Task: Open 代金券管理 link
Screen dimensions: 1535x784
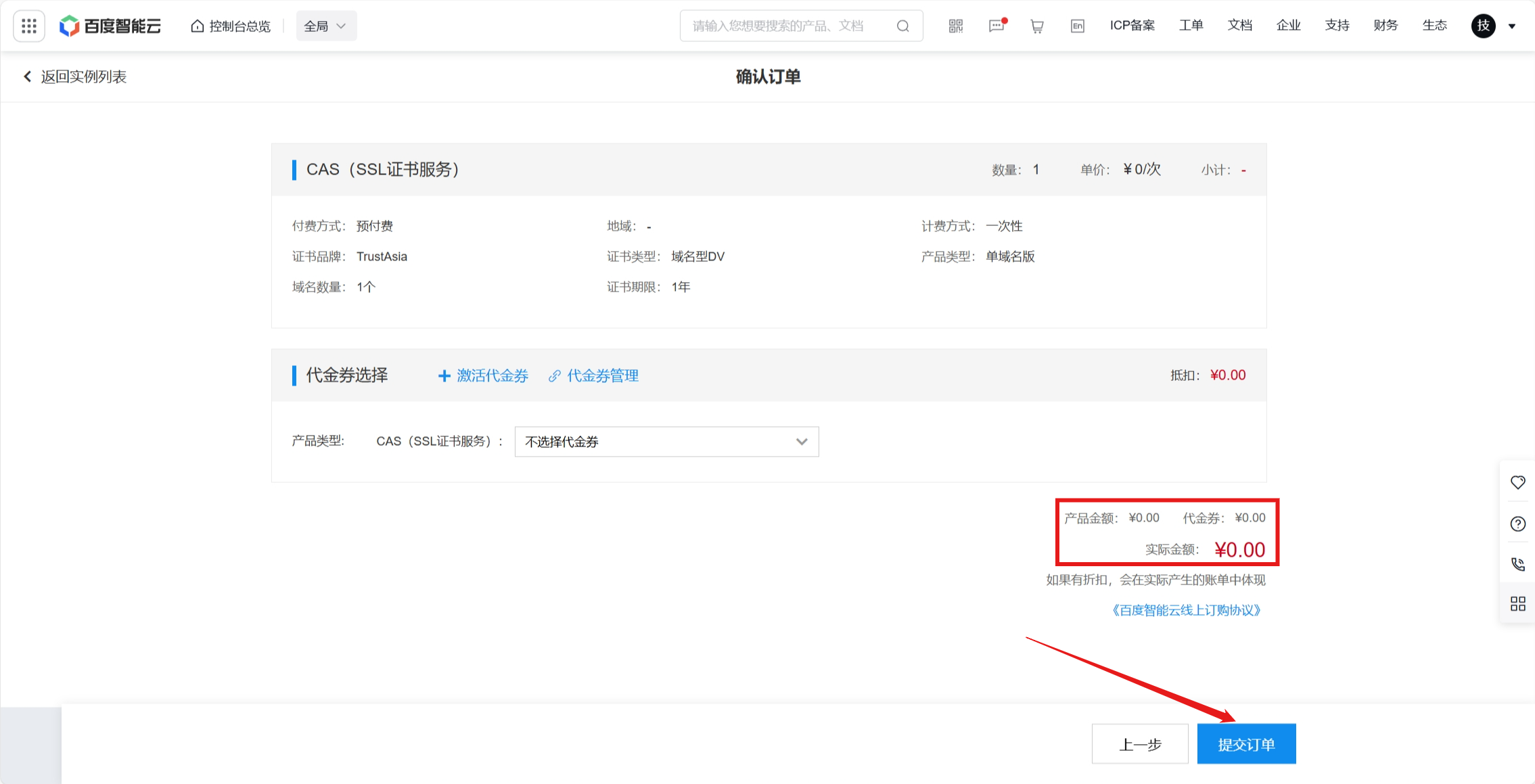Action: [x=593, y=375]
